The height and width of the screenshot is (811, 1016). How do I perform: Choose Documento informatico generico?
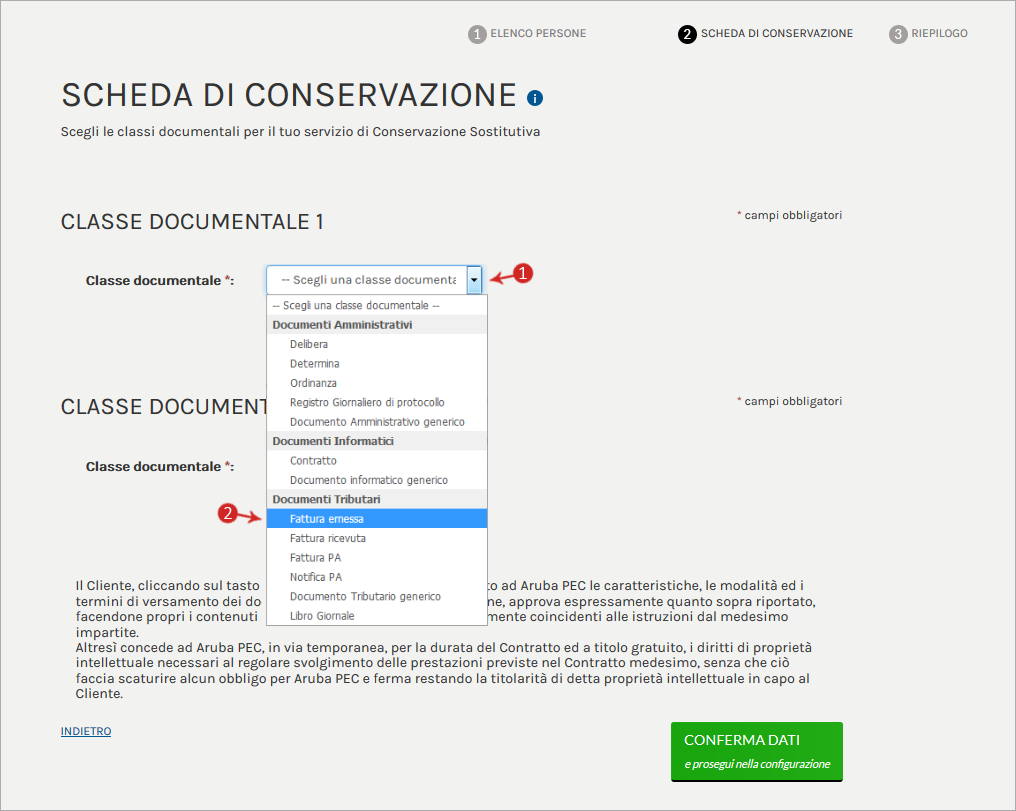point(376,480)
